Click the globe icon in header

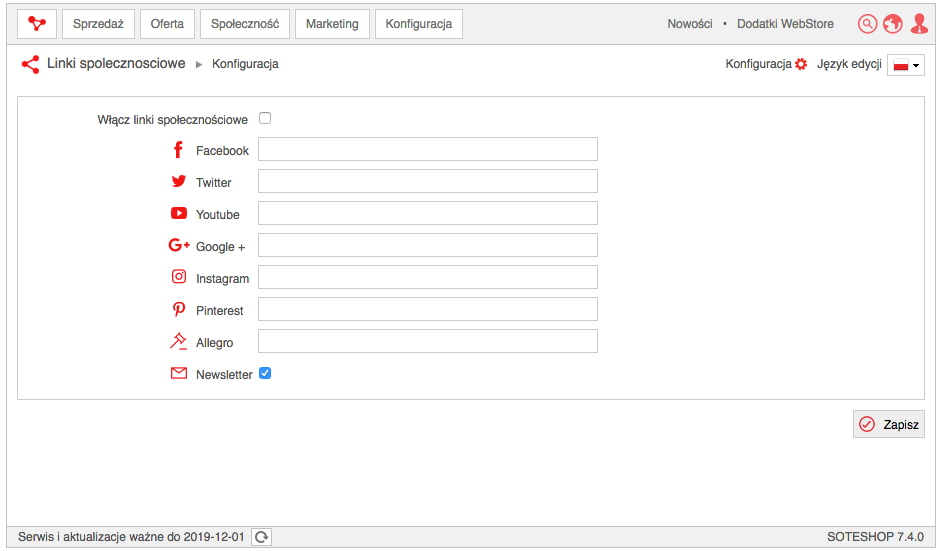click(892, 24)
